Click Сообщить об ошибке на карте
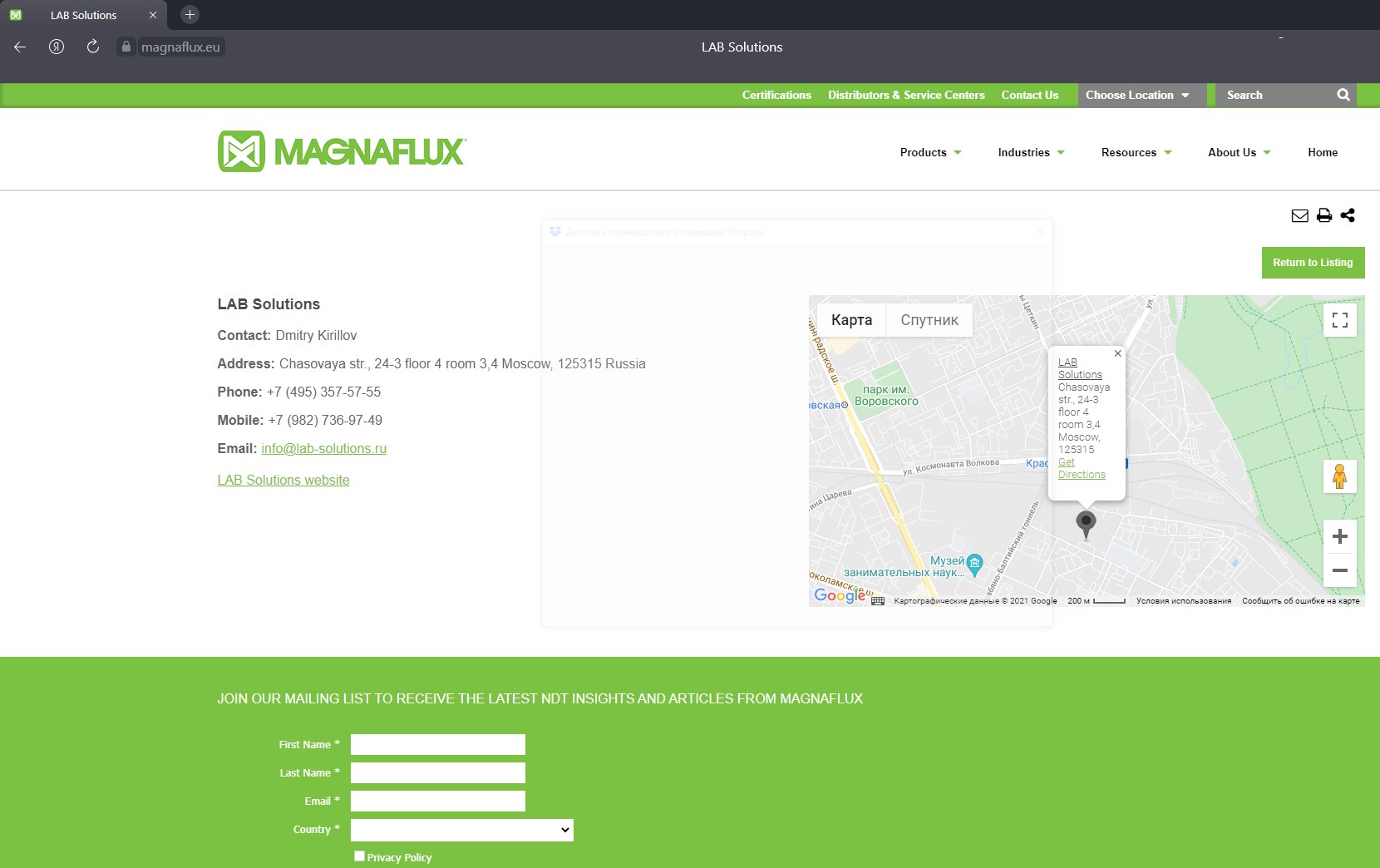The width and height of the screenshot is (1380, 868). tap(1301, 601)
